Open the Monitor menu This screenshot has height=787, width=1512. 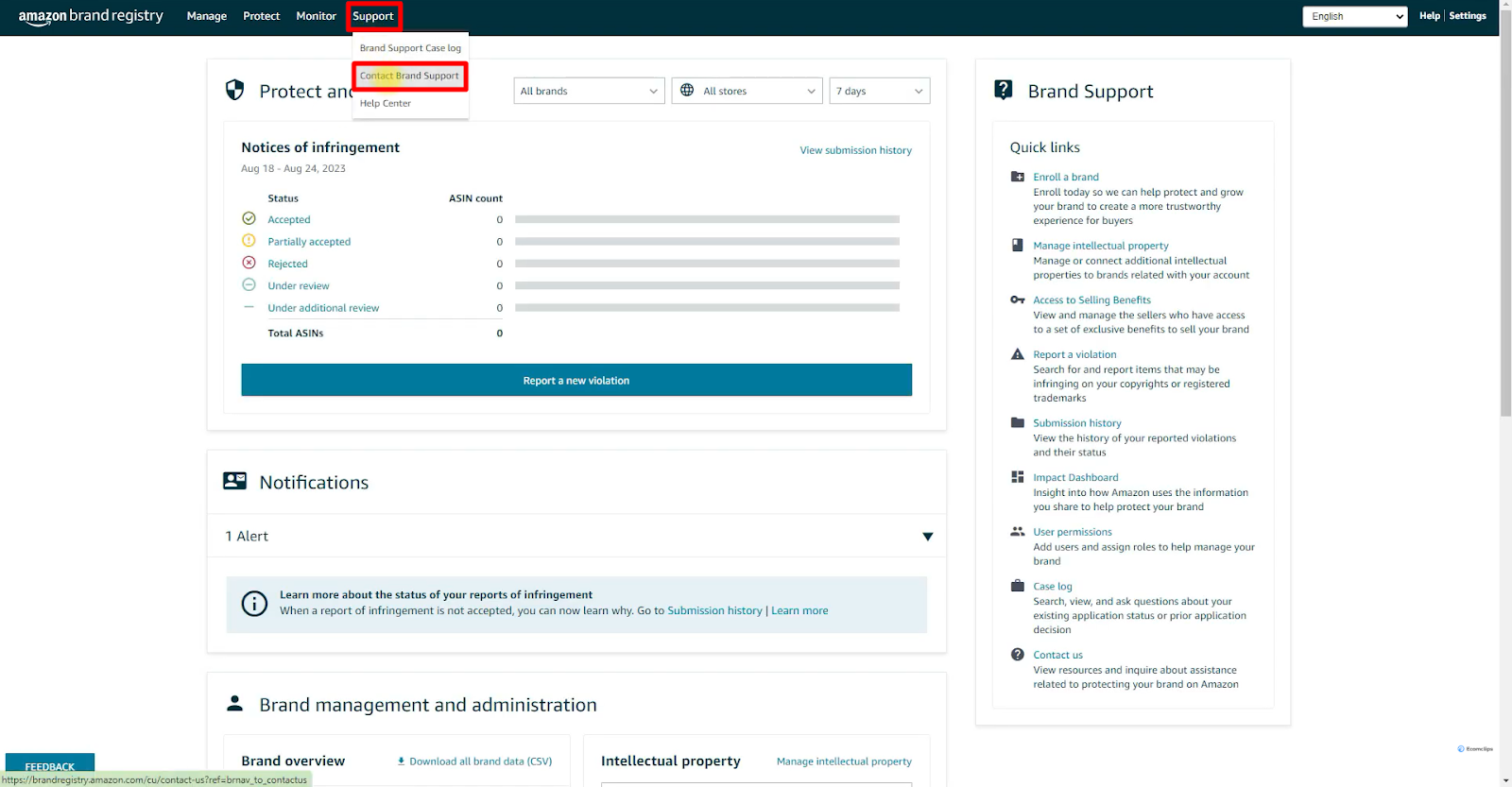click(x=317, y=16)
